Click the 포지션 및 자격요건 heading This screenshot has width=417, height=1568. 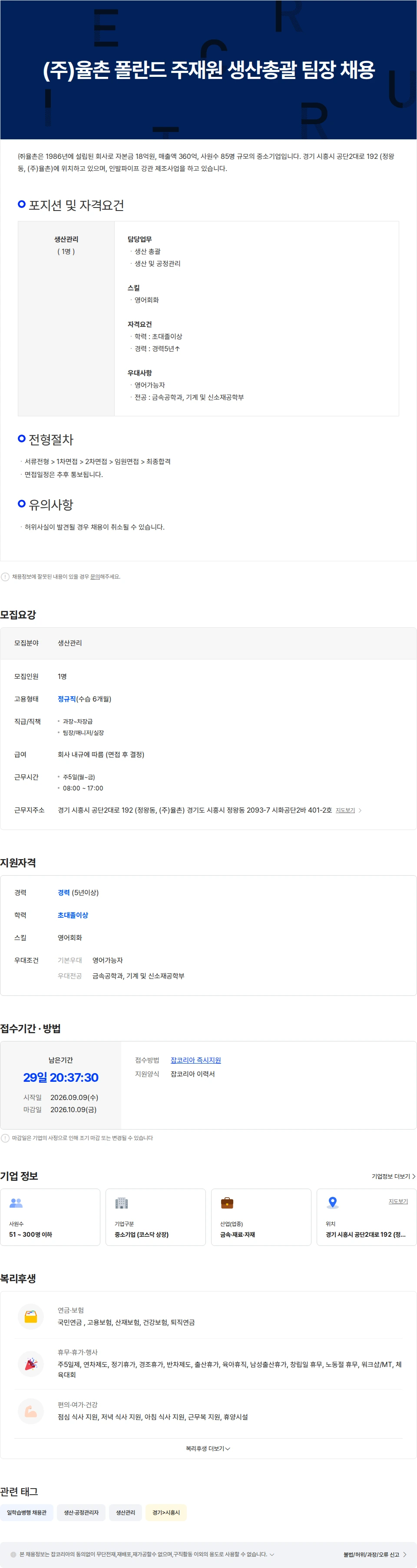pyautogui.click(x=76, y=205)
